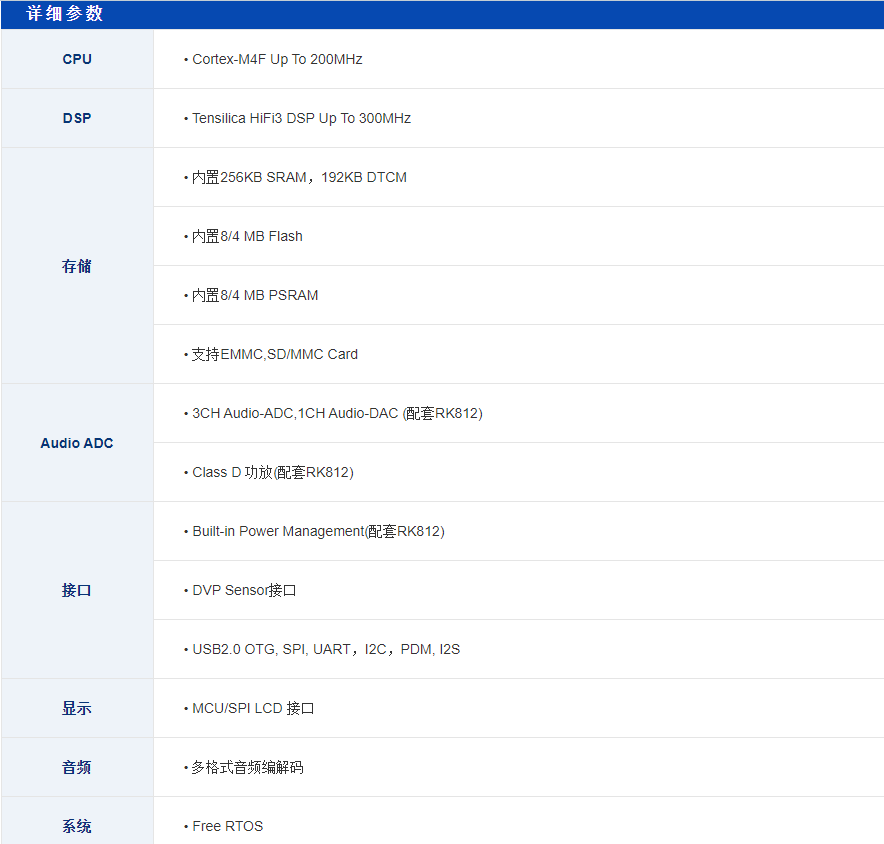
Task: Select the DSP row label
Action: coord(77,118)
